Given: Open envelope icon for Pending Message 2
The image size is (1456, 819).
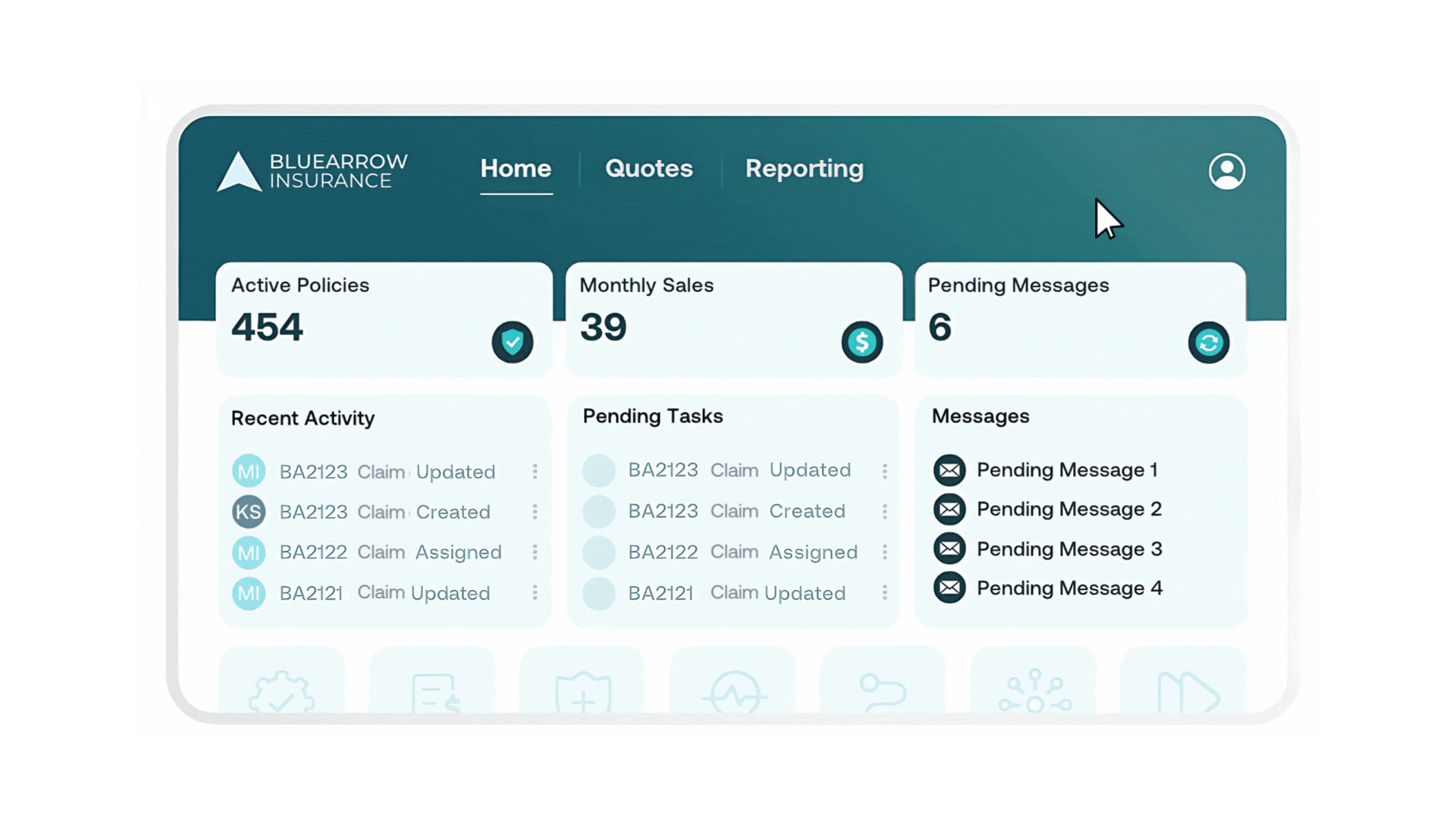Looking at the screenshot, I should (949, 510).
